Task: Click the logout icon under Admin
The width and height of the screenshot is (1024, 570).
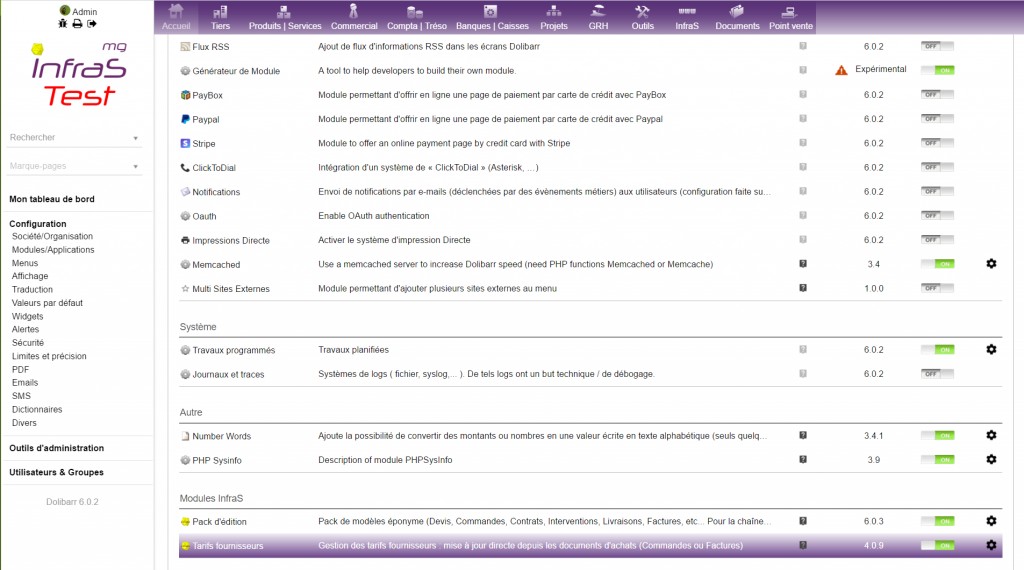Action: tap(92, 24)
